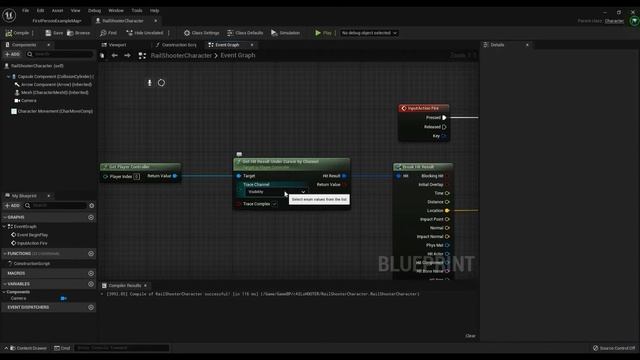
Task: Click the Location output pin
Action: [x=447, y=211]
